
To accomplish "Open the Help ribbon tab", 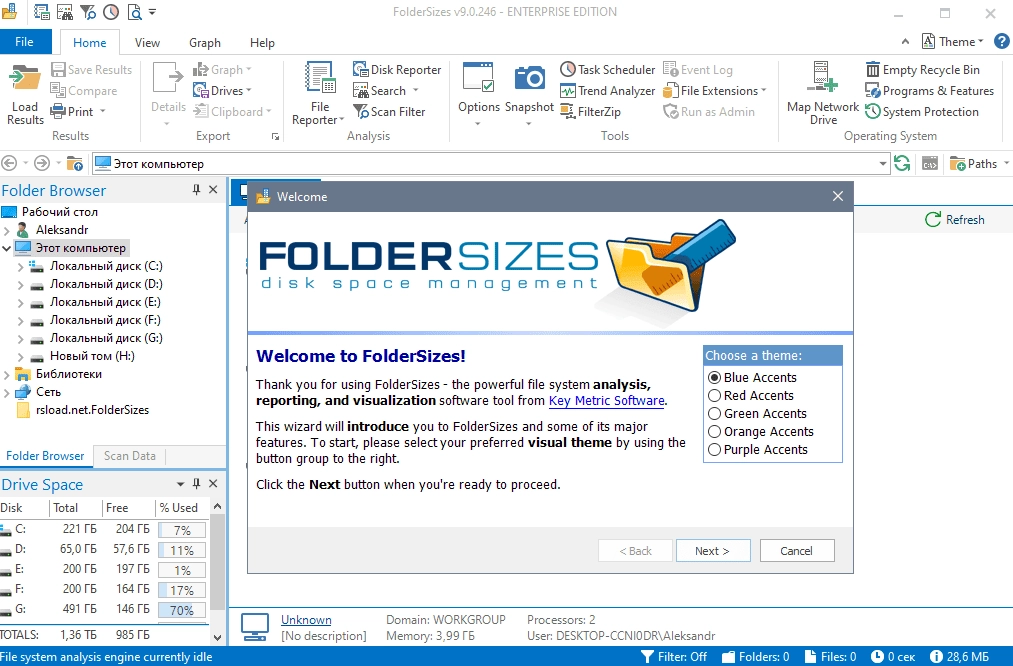I will tap(262, 43).
